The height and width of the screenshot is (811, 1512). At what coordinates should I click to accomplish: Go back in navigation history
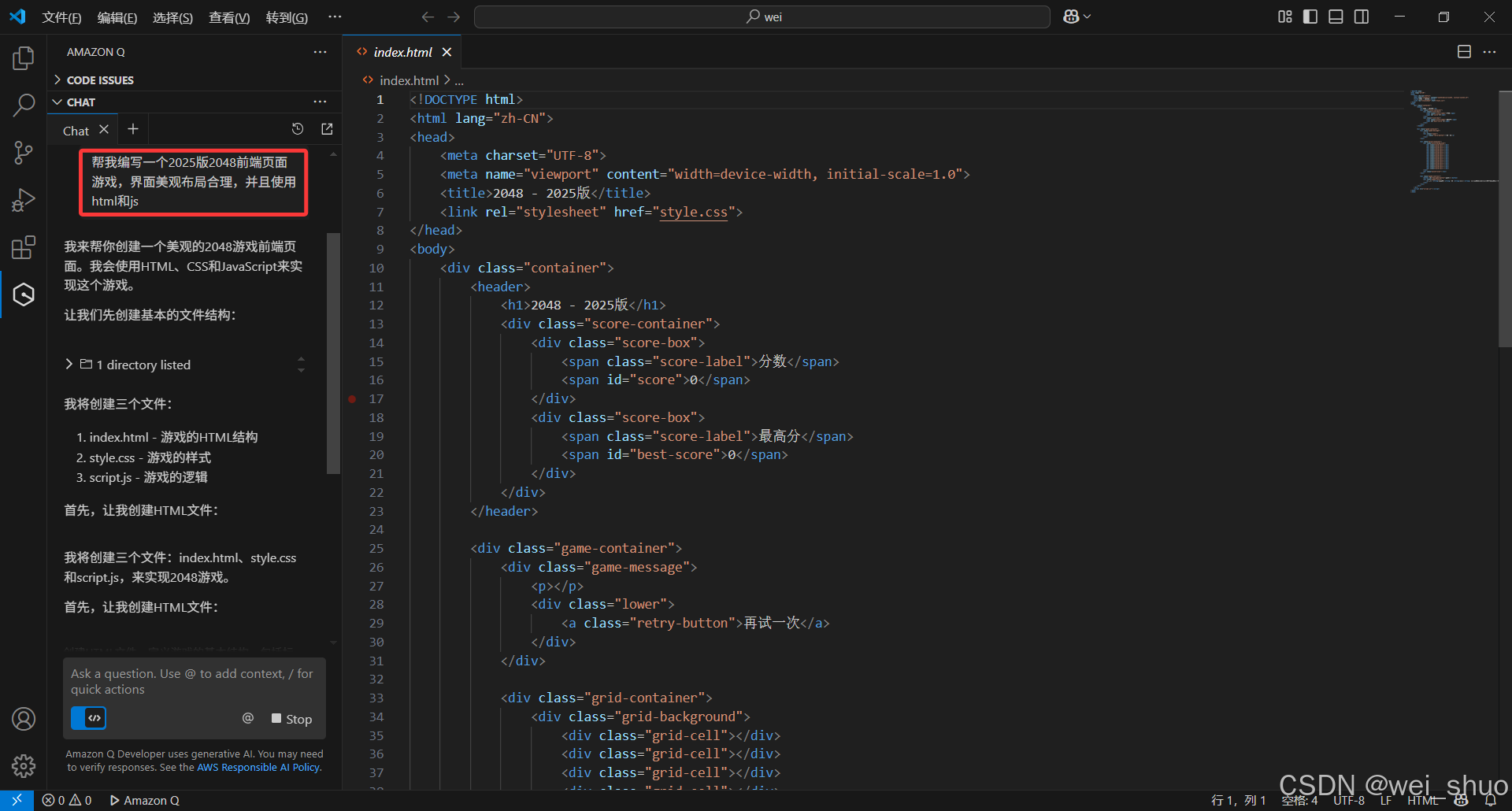(x=428, y=17)
